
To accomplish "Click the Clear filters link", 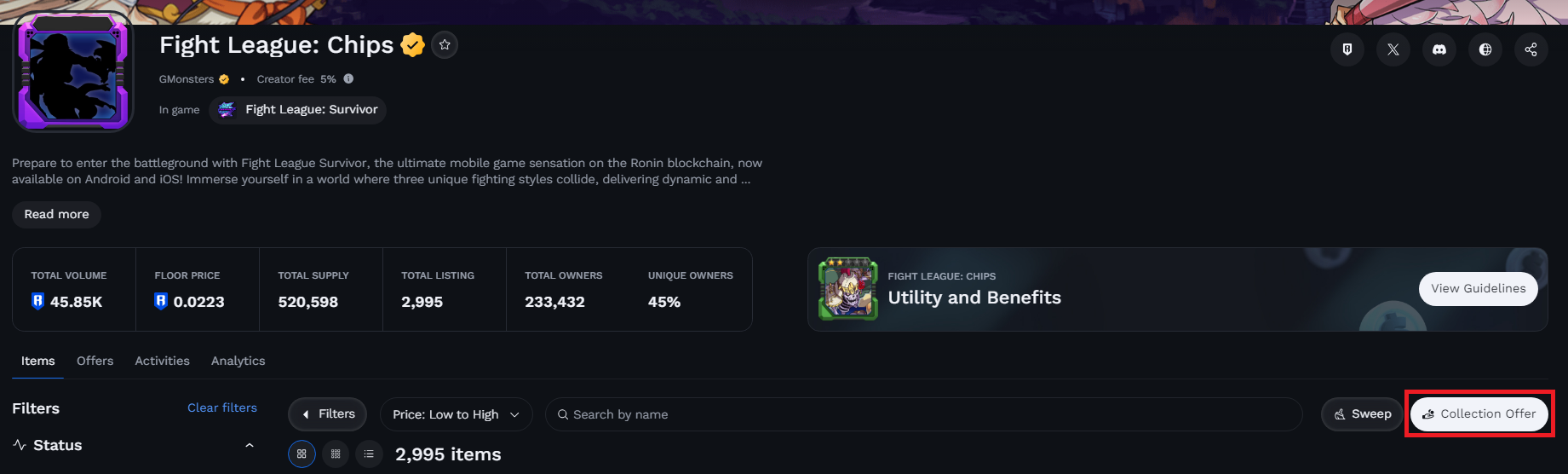I will coord(222,408).
